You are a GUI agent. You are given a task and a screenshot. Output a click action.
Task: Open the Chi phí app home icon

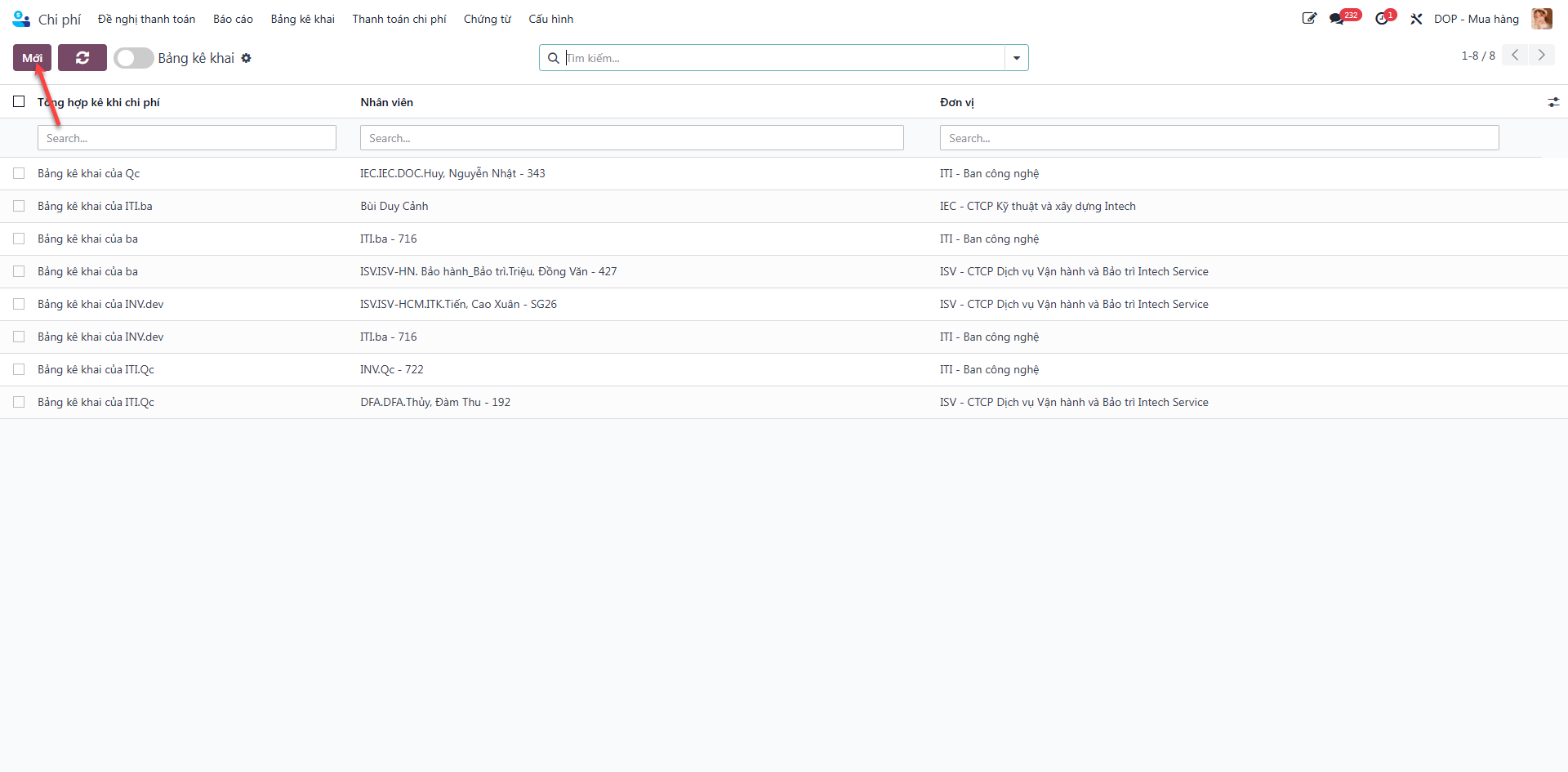[x=21, y=19]
